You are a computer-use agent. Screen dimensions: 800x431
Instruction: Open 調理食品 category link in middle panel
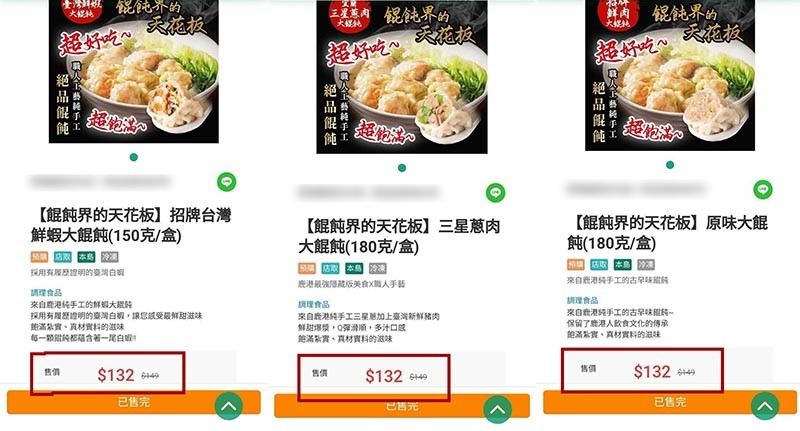pyautogui.click(x=314, y=305)
